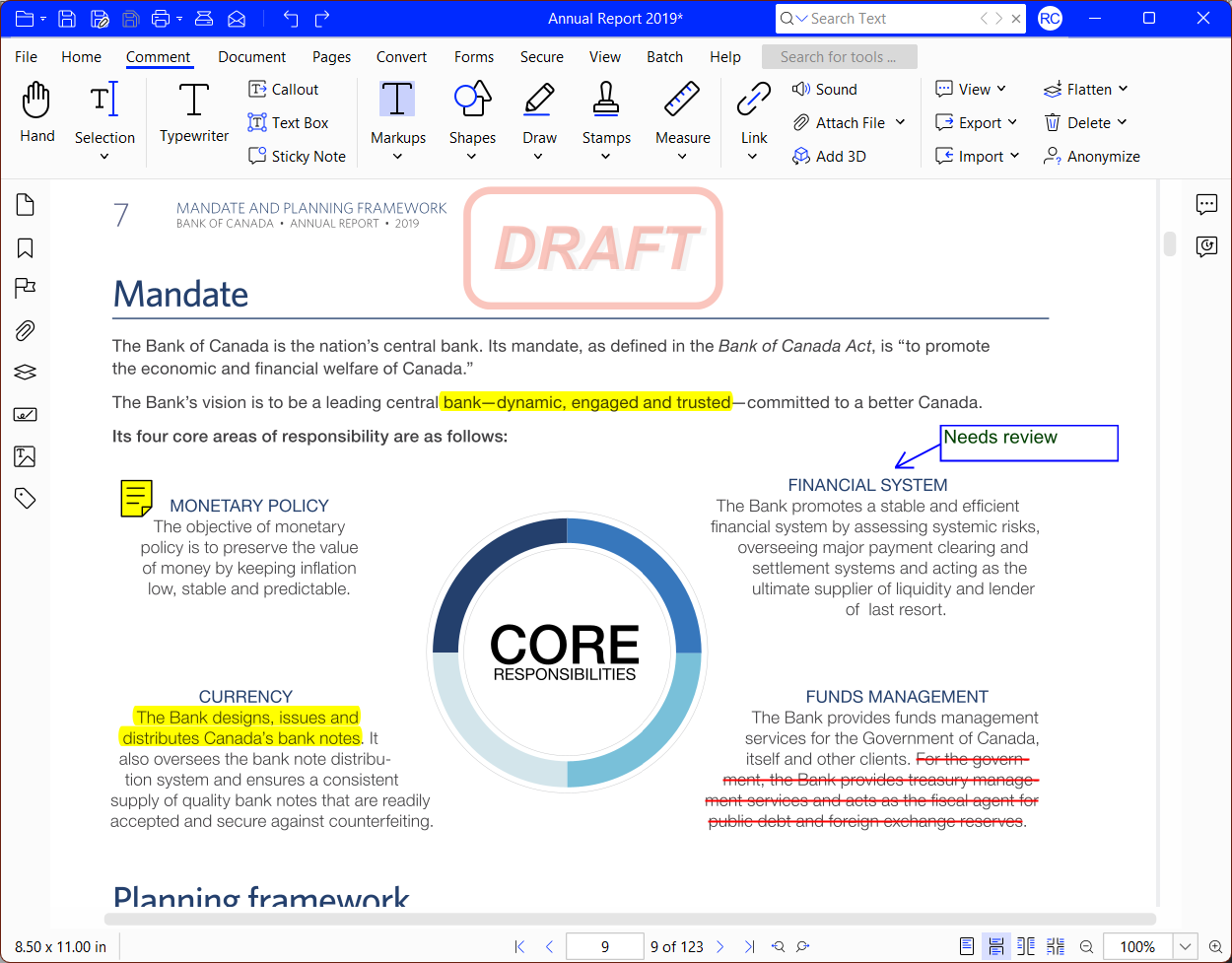Open the File menu
Screen dimensions: 1232x963
26,56
